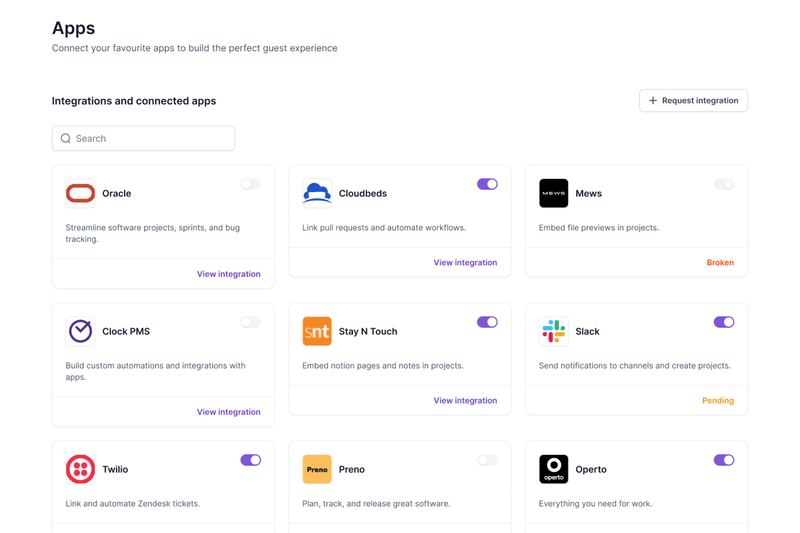Click the Operto logo icon
The height and width of the screenshot is (533, 800).
coord(553,469)
